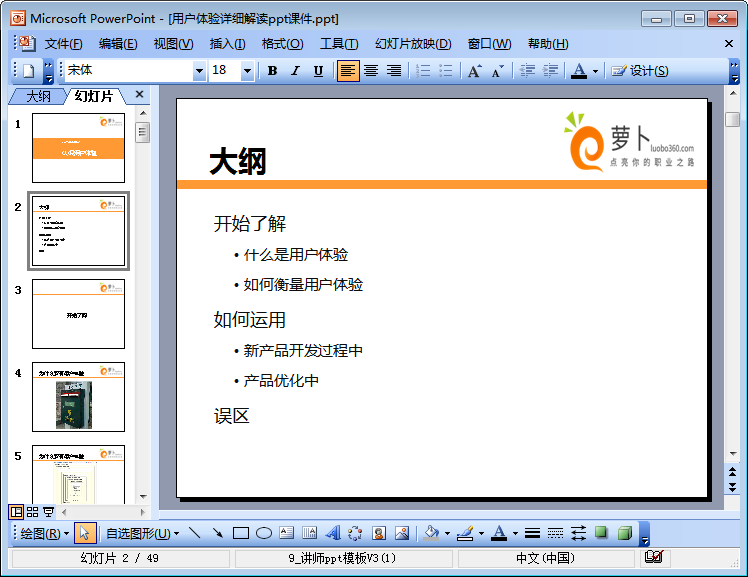
Task: Select slide 4 thumbnail
Action: coord(78,396)
